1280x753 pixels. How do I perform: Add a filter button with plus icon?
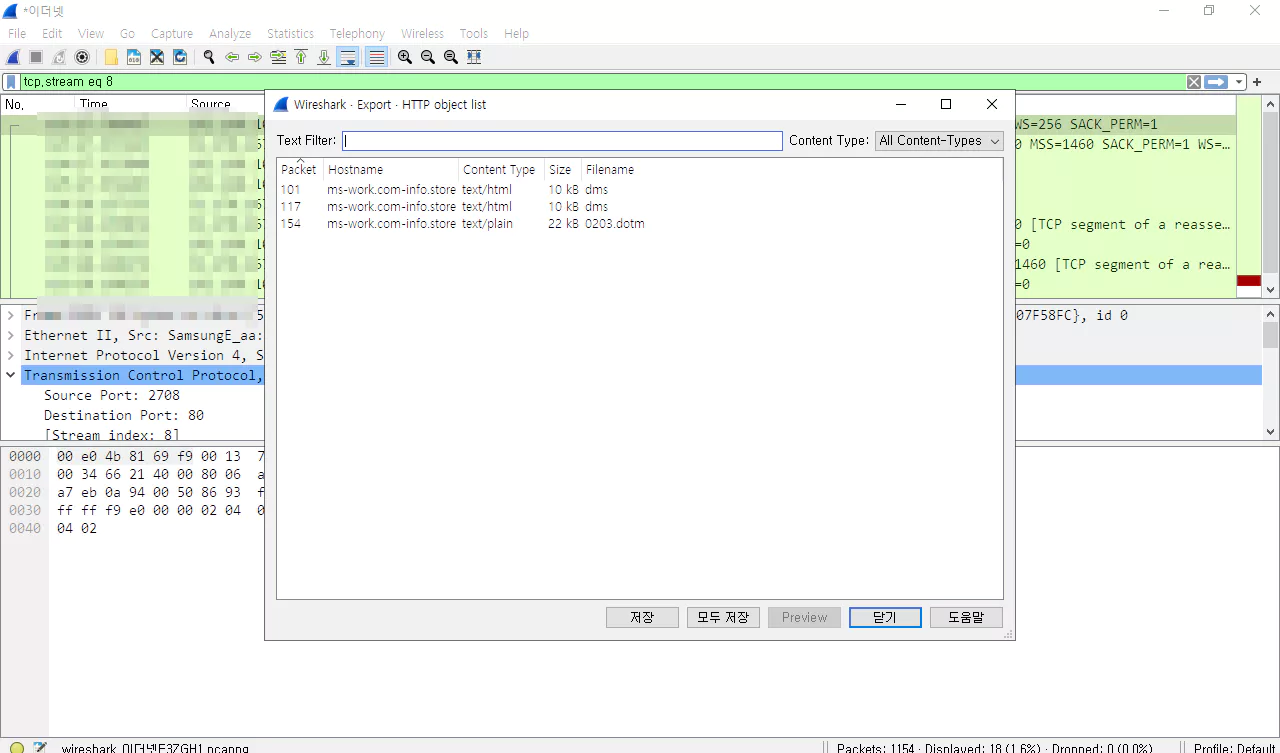[x=1258, y=82]
